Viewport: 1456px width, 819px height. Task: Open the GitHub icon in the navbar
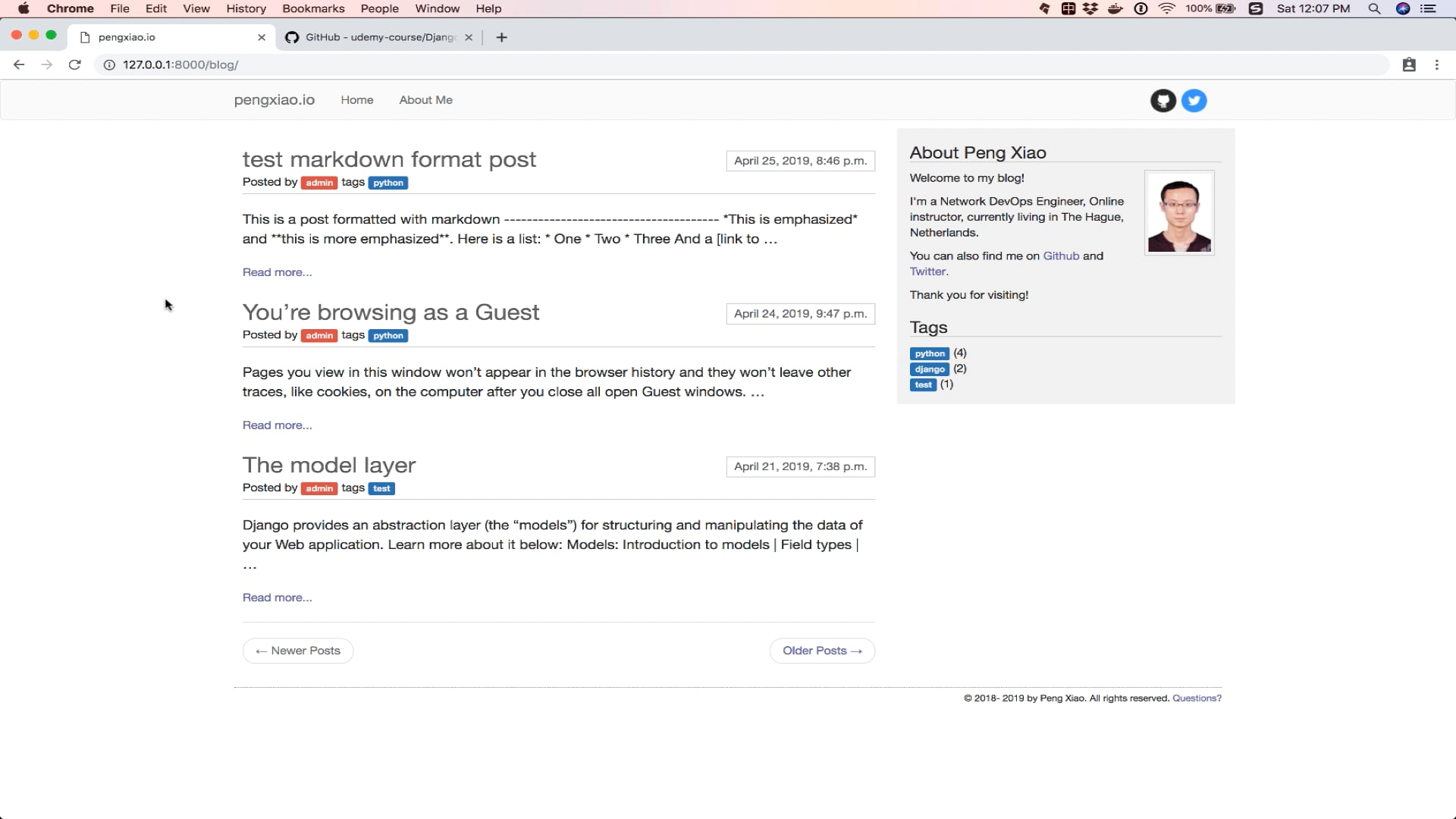click(x=1163, y=100)
